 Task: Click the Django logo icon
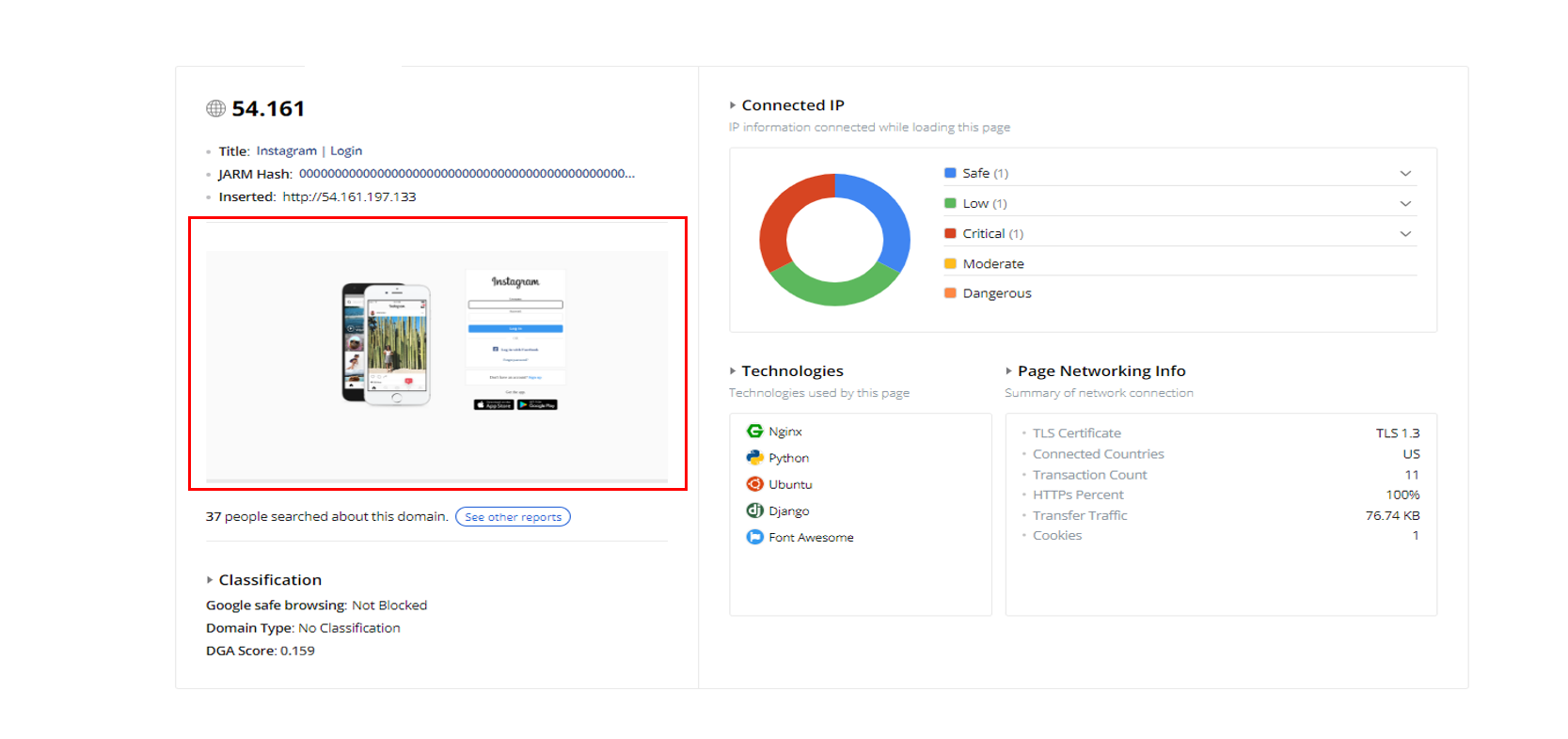754,511
